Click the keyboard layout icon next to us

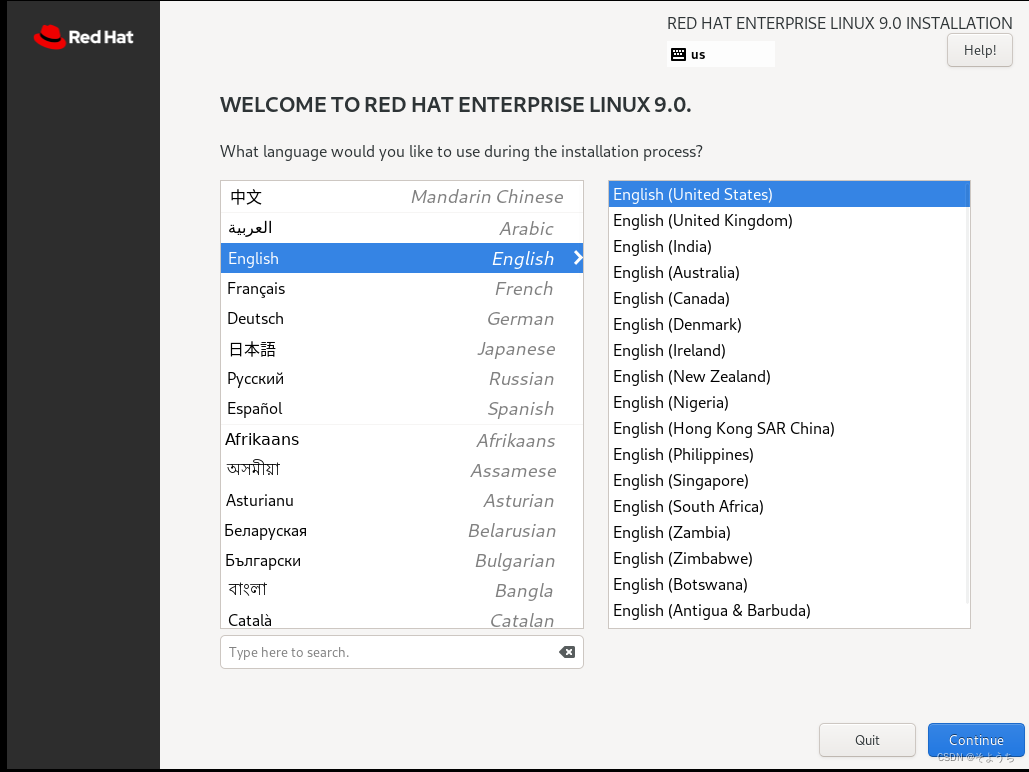[679, 54]
